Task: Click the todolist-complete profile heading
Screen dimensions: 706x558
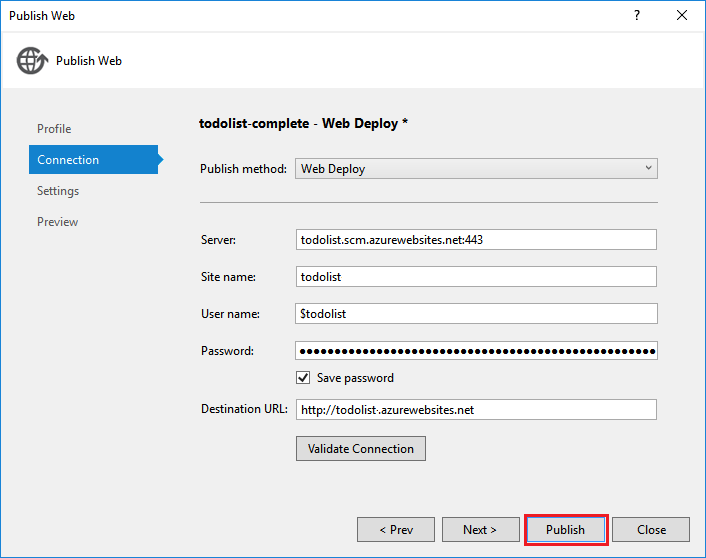Action: [x=304, y=123]
